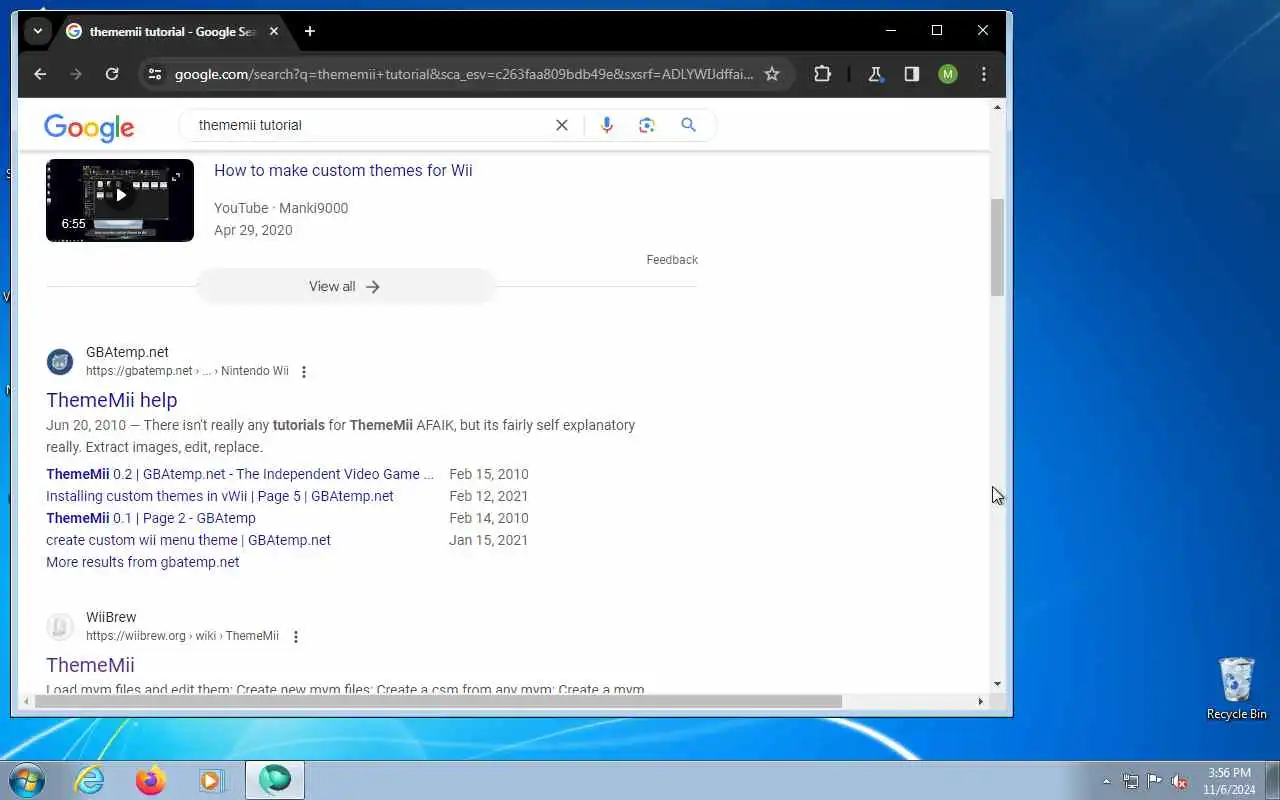Click the WiiBrew site favicon
1280x800 pixels.
pyautogui.click(x=60, y=626)
